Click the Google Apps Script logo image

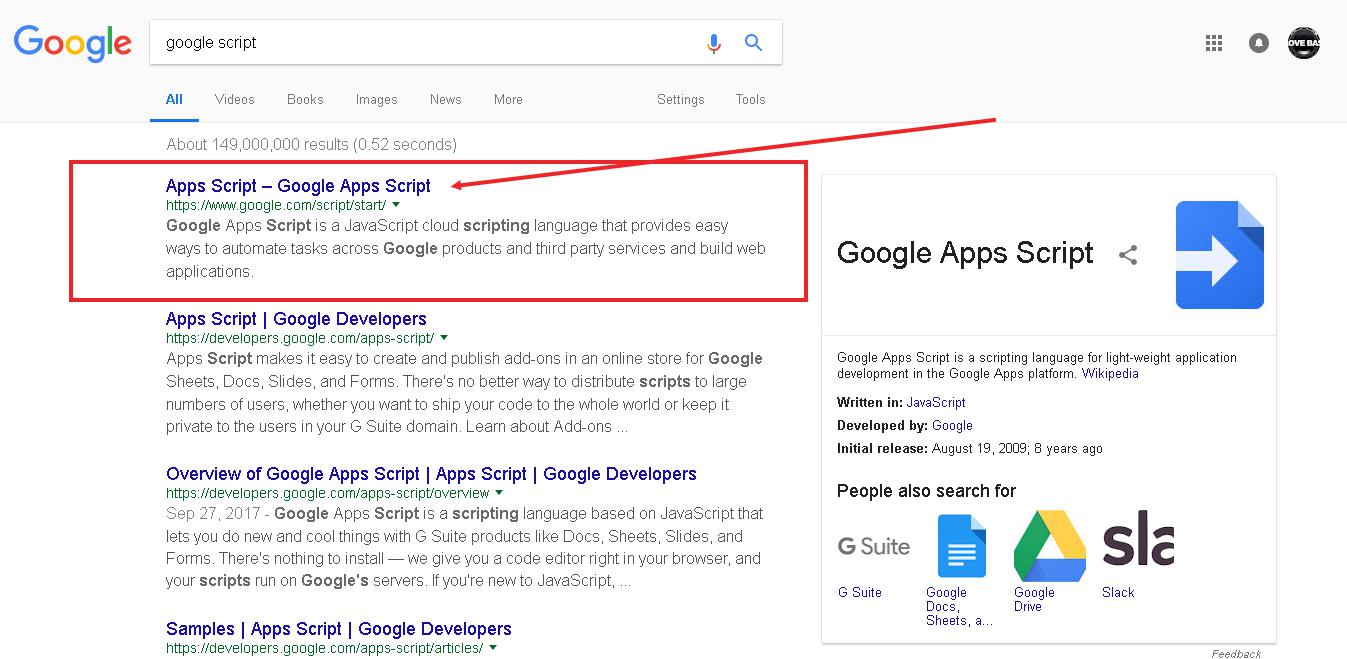[x=1219, y=255]
